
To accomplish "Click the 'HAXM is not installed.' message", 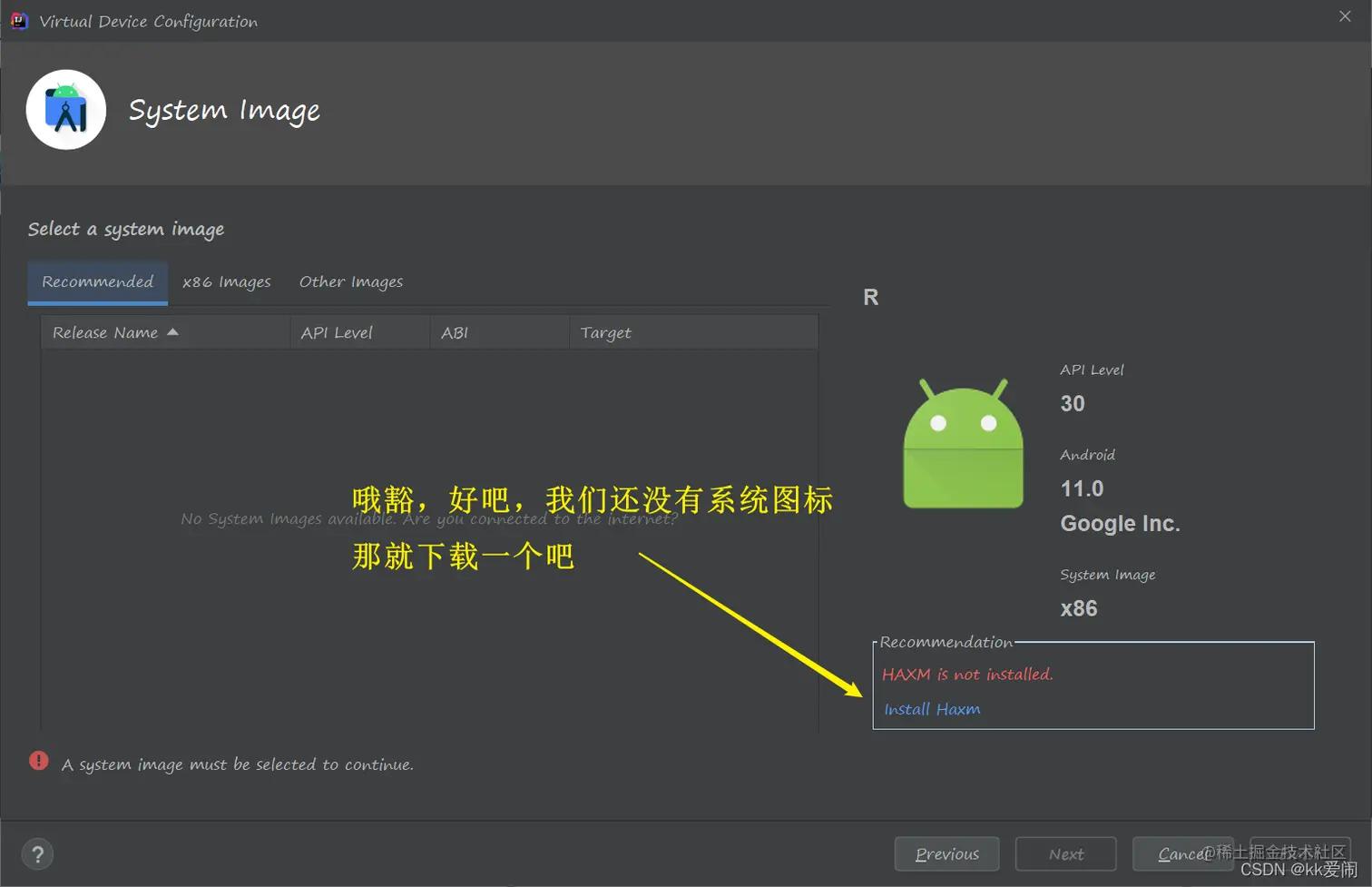I will pyautogui.click(x=967, y=675).
